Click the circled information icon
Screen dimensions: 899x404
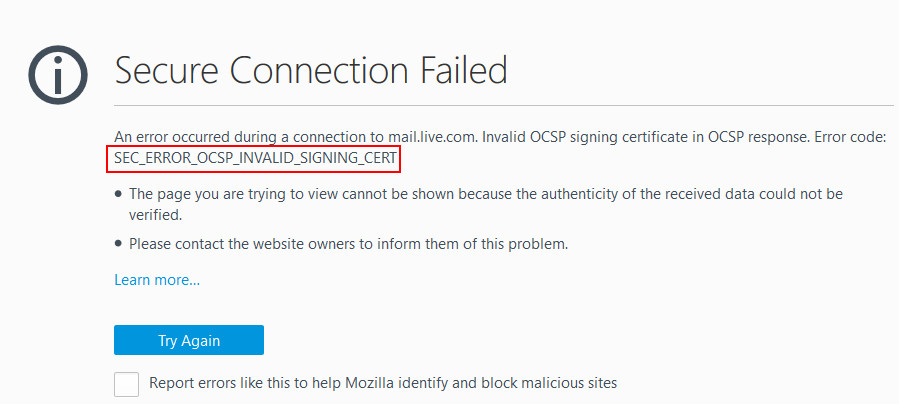coord(58,75)
